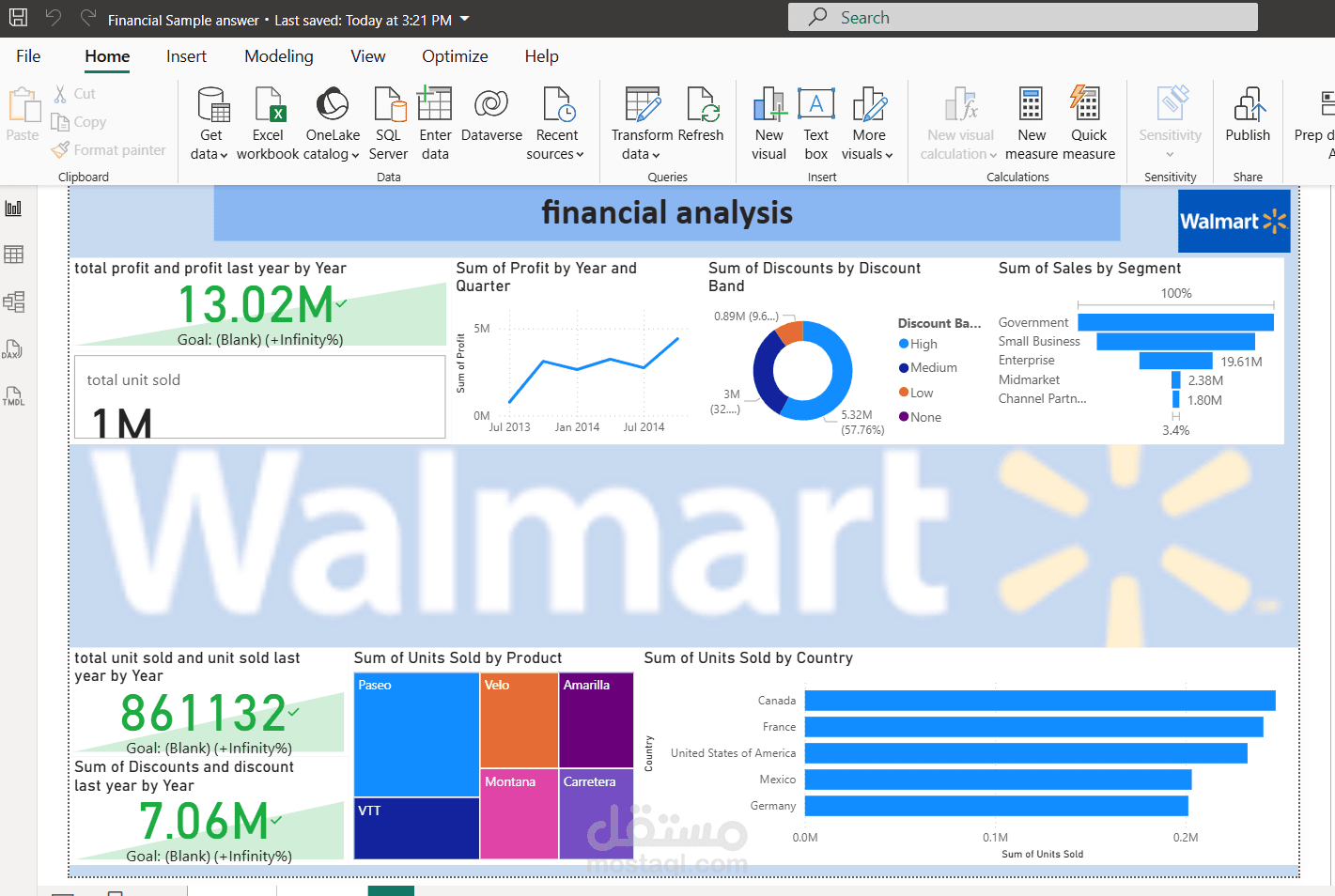Select the France bar in country chart

[1034, 727]
